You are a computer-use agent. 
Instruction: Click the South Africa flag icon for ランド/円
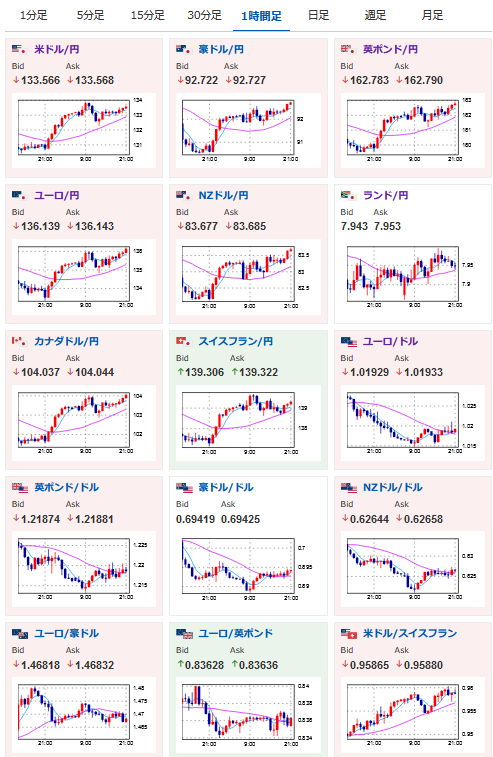click(349, 196)
